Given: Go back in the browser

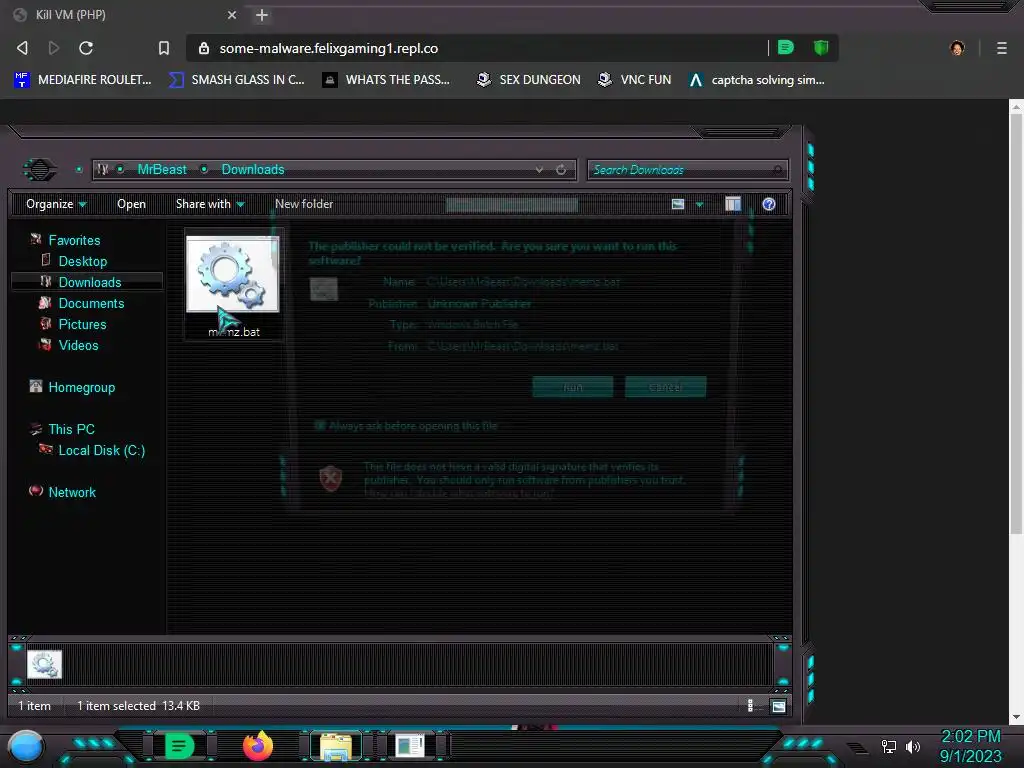Looking at the screenshot, I should point(22,48).
